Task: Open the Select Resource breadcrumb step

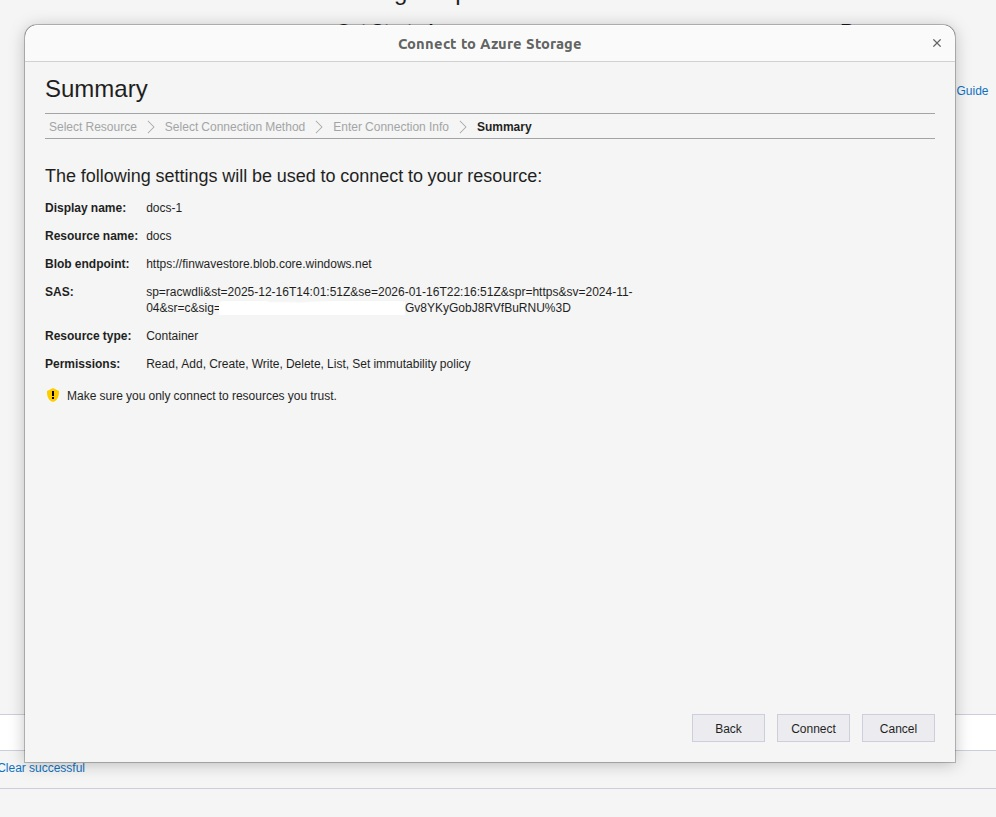Action: [93, 126]
